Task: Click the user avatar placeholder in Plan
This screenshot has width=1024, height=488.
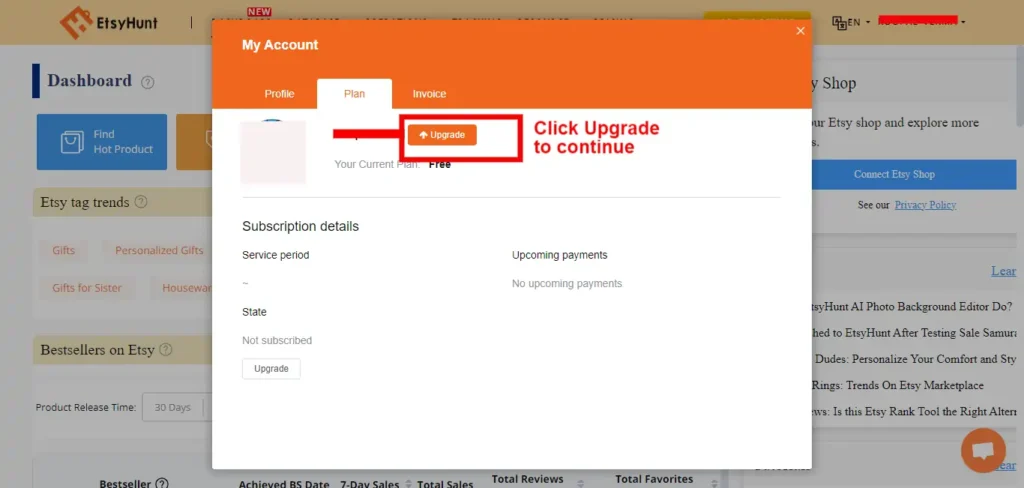Action: coord(273,152)
